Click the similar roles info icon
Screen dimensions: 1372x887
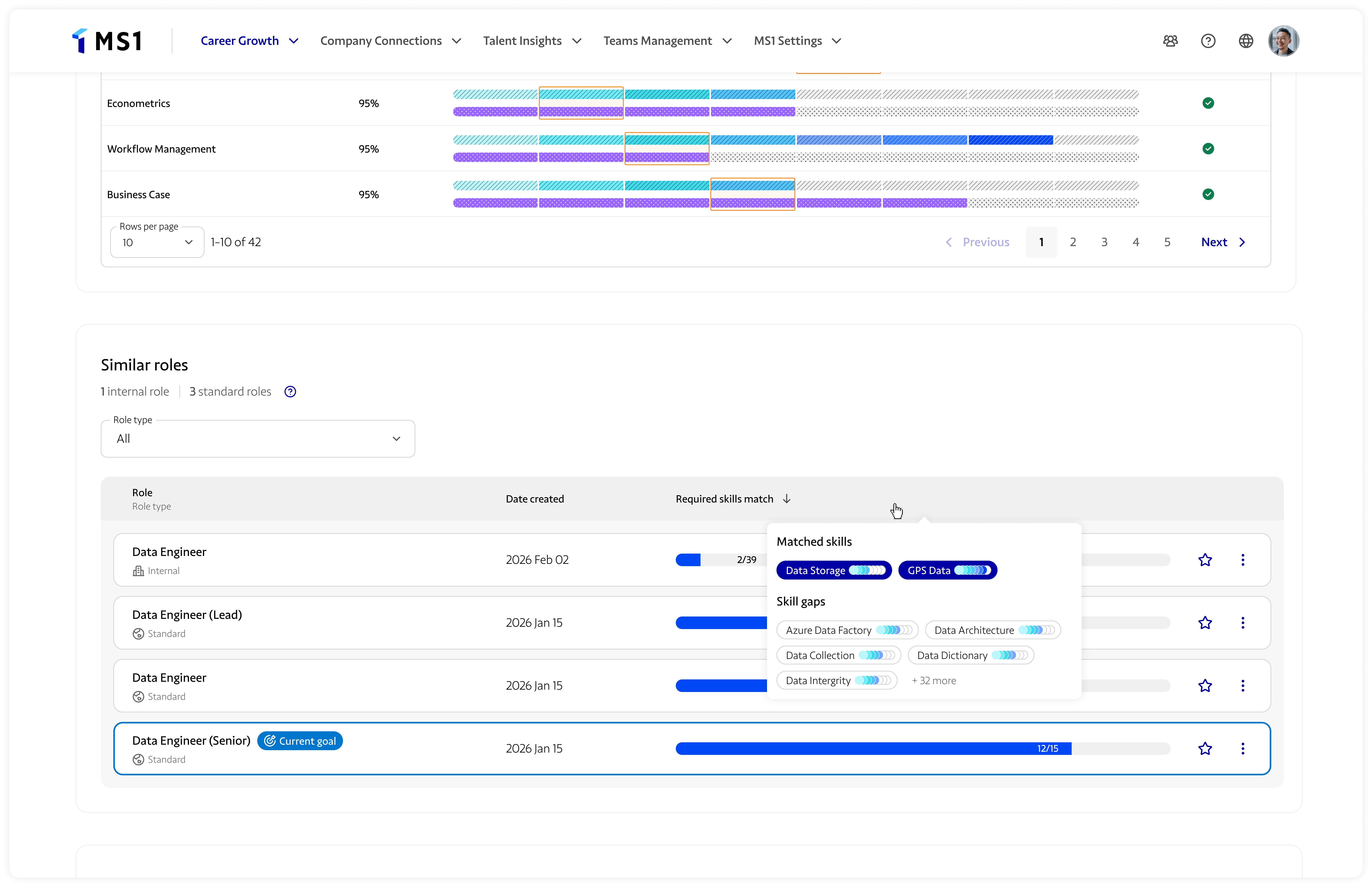click(x=290, y=392)
